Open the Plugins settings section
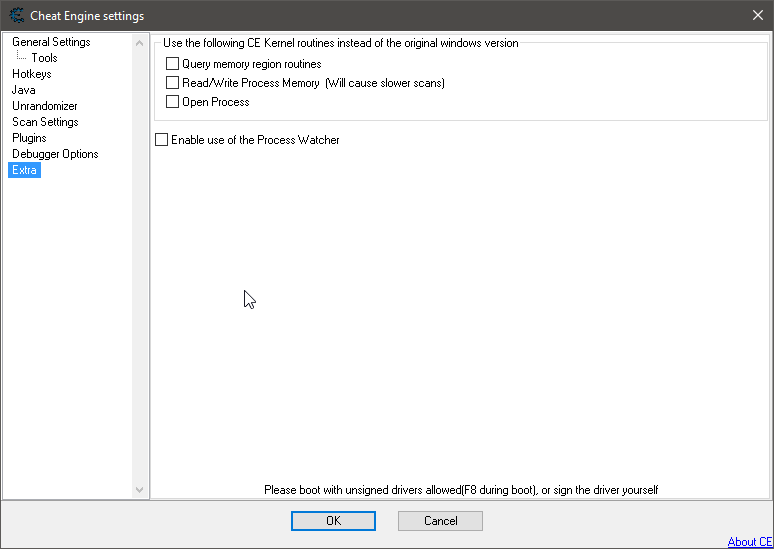Image resolution: width=774 pixels, height=549 pixels. (x=29, y=138)
